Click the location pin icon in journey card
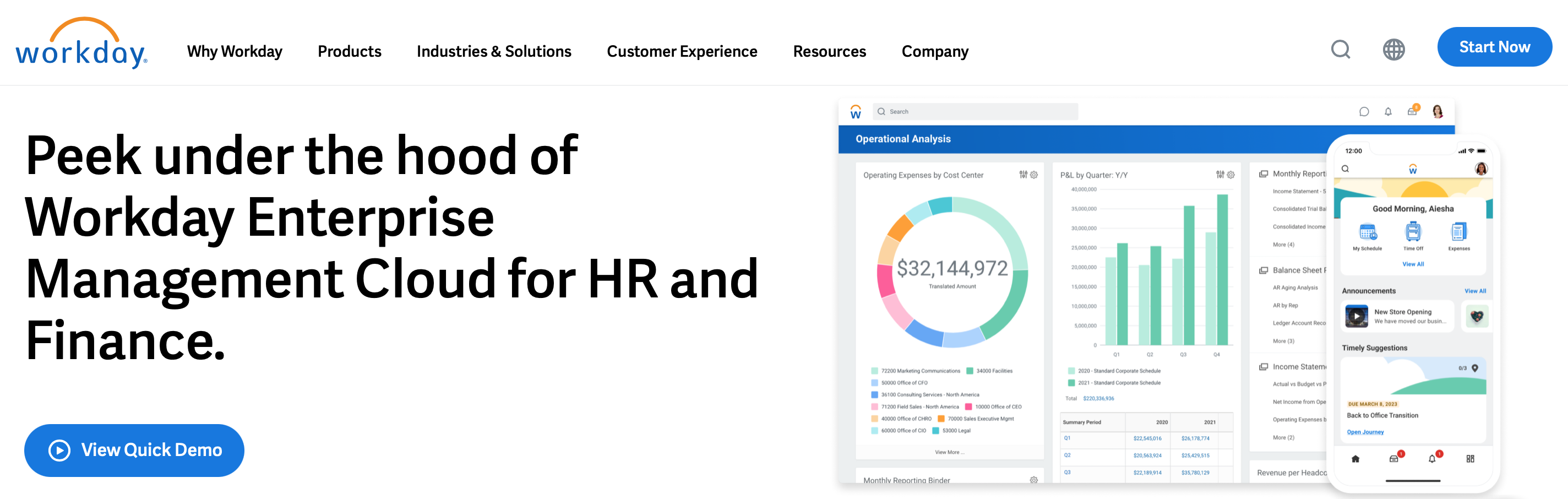 tap(1475, 368)
